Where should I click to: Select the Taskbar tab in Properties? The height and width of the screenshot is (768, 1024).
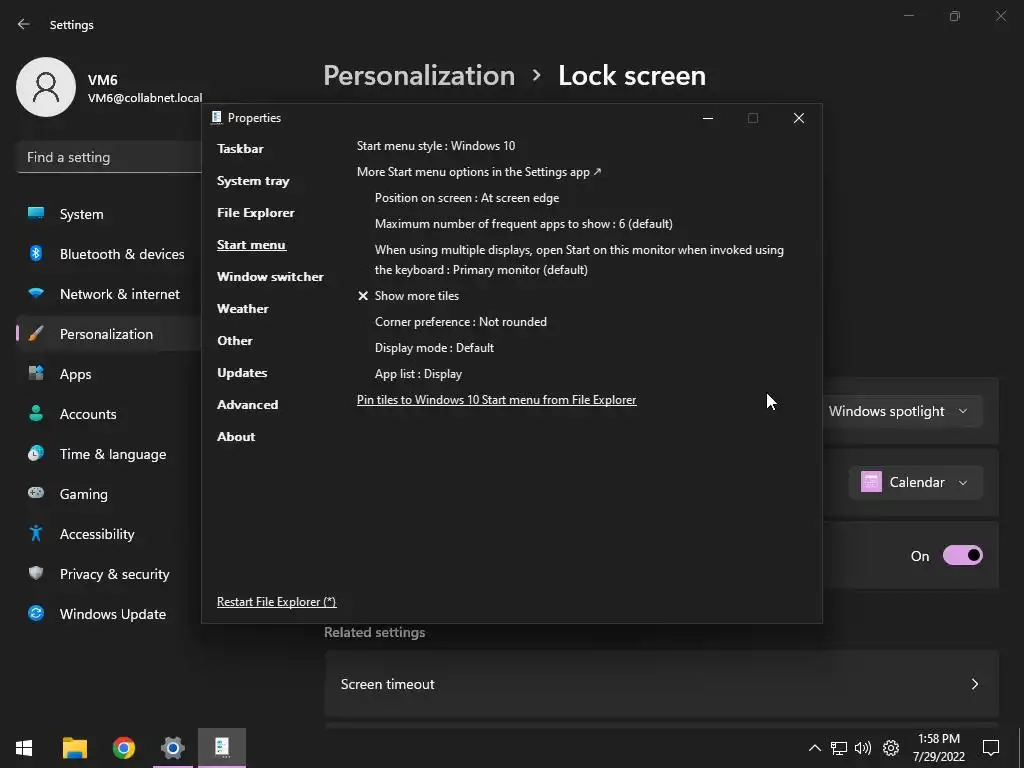(x=240, y=149)
